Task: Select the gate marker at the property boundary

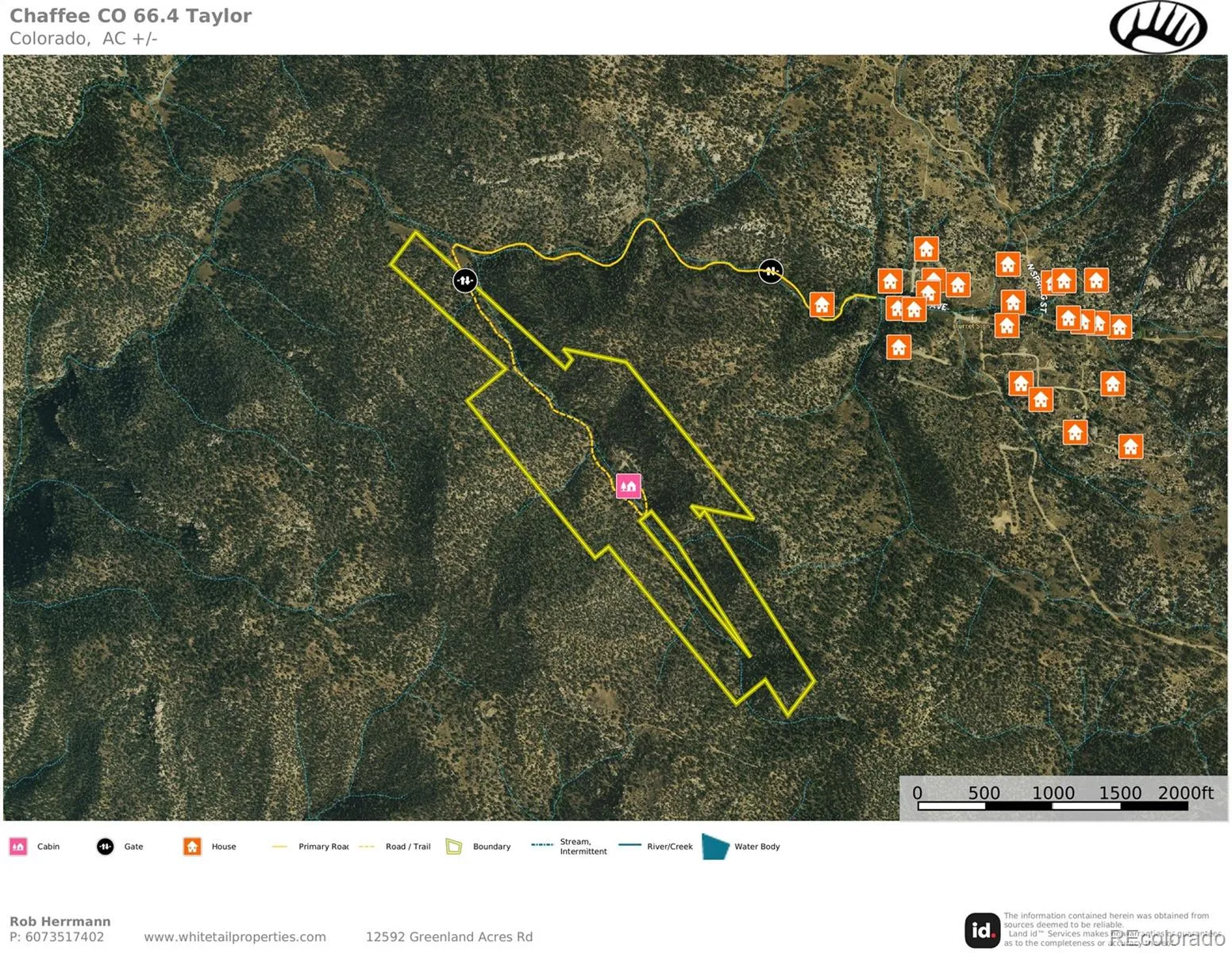Action: [x=464, y=280]
